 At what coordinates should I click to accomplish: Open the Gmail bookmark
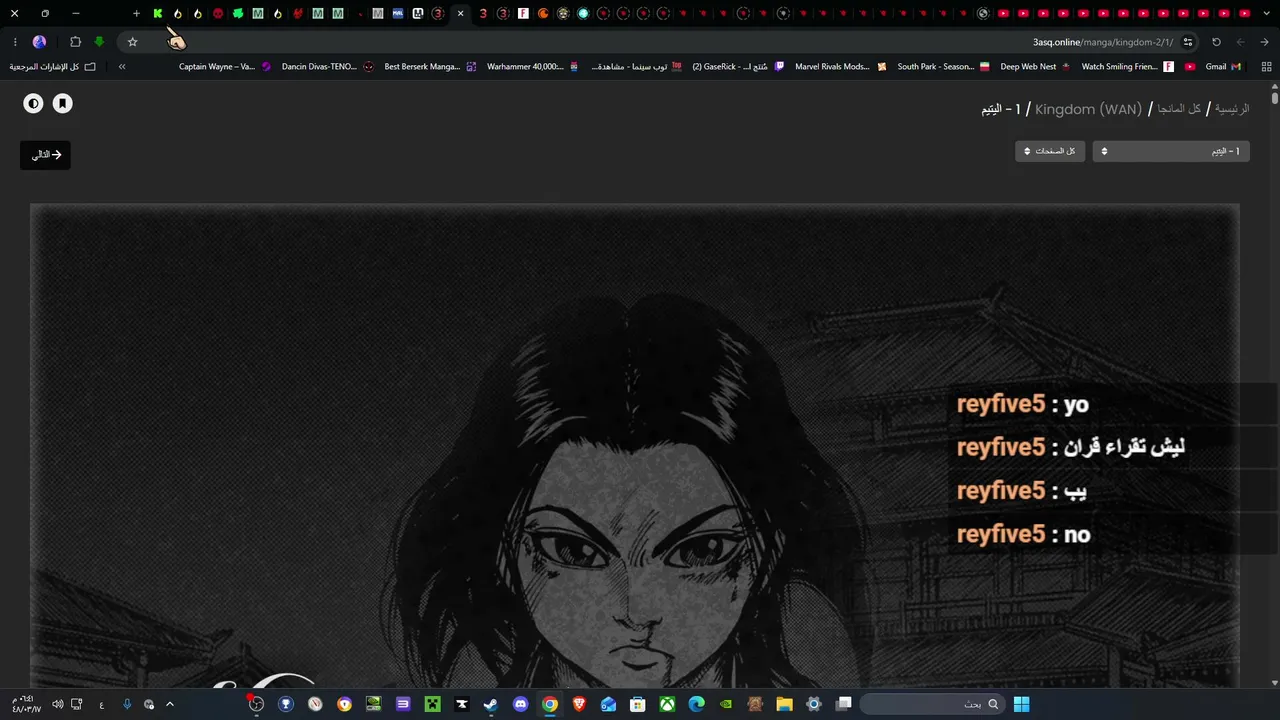click(1223, 67)
